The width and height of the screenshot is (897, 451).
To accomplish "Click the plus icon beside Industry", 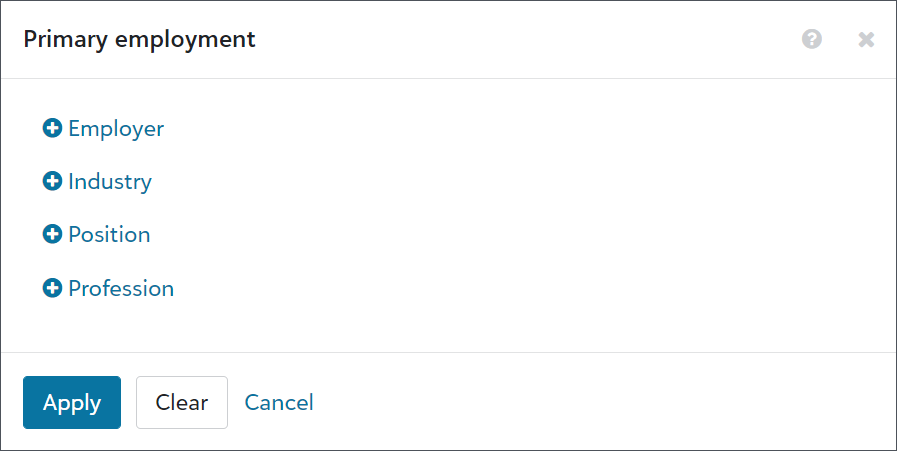I will pos(52,181).
